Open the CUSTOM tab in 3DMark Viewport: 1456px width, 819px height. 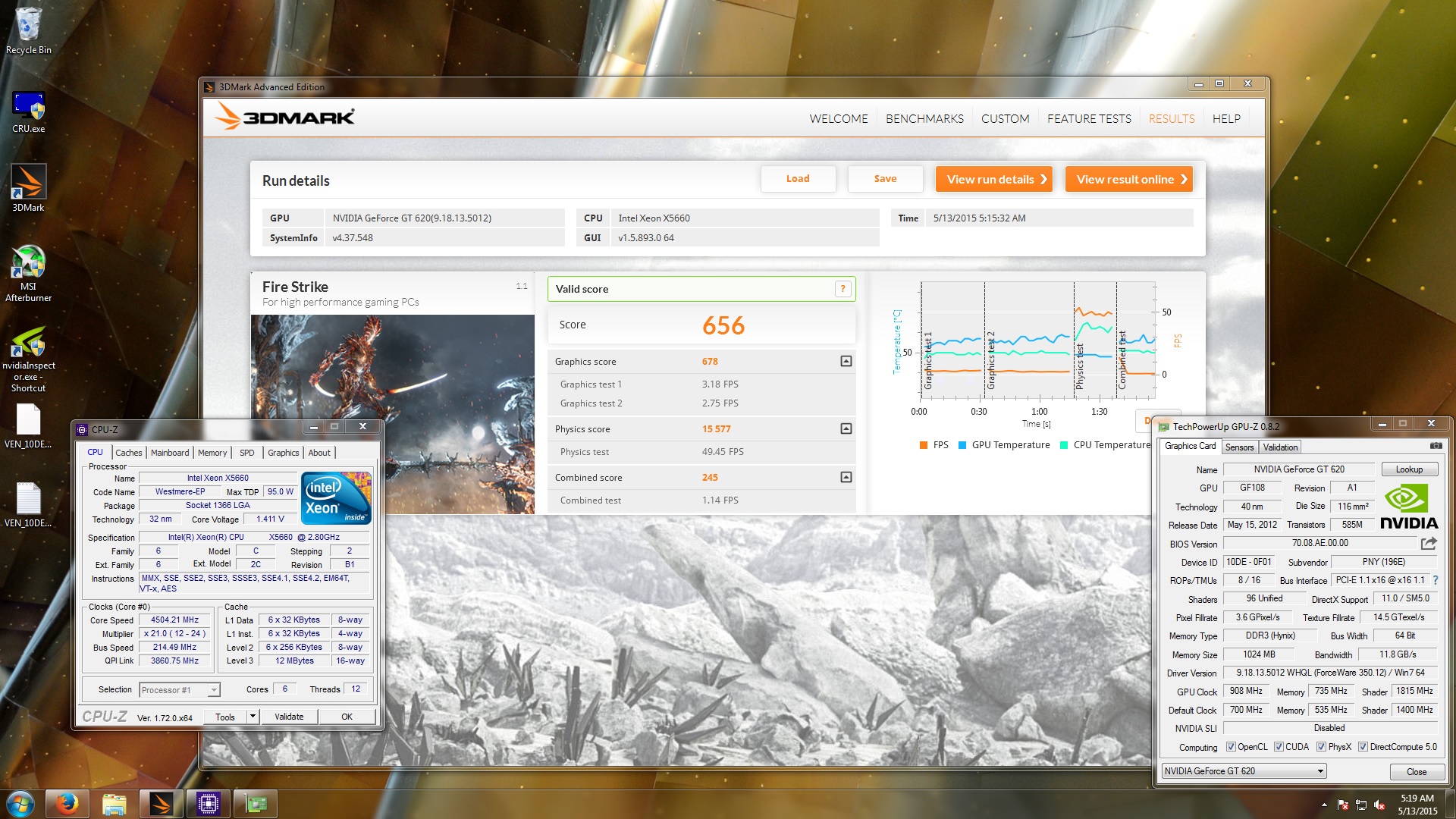click(x=1005, y=119)
